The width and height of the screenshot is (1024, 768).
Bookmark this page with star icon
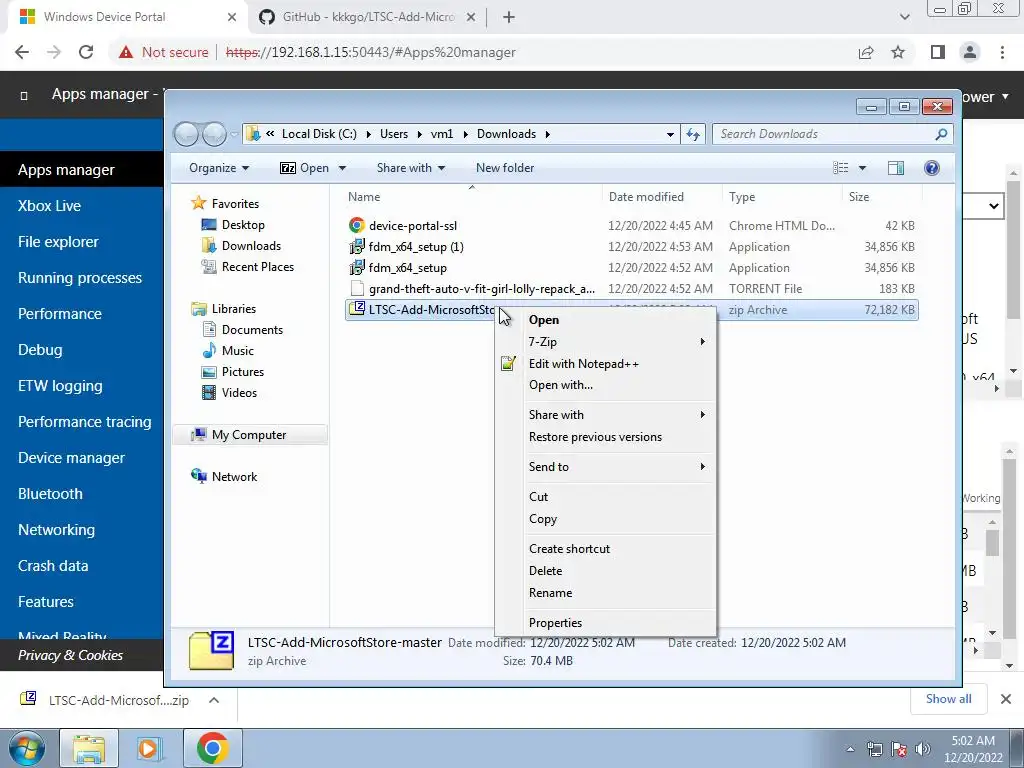coord(898,52)
